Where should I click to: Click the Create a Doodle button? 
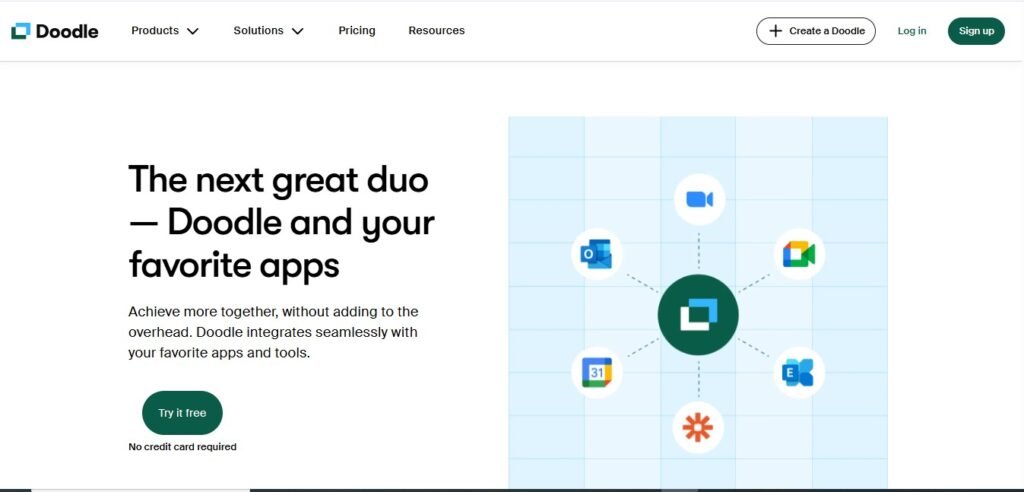click(816, 31)
